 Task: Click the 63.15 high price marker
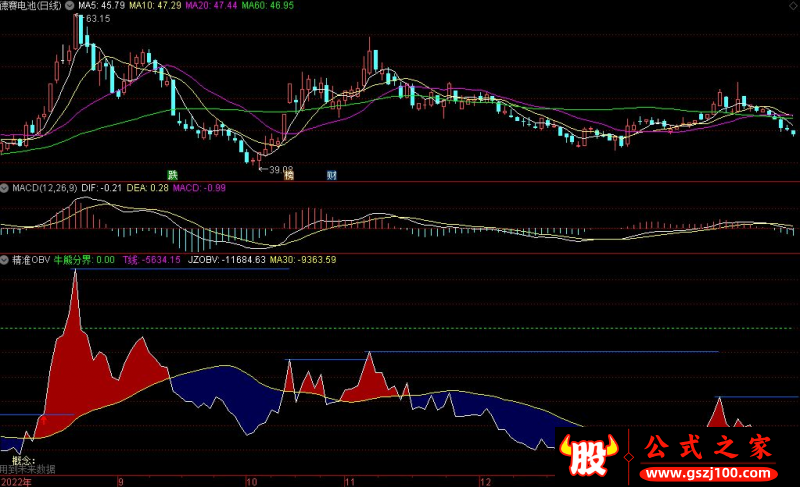96,19
